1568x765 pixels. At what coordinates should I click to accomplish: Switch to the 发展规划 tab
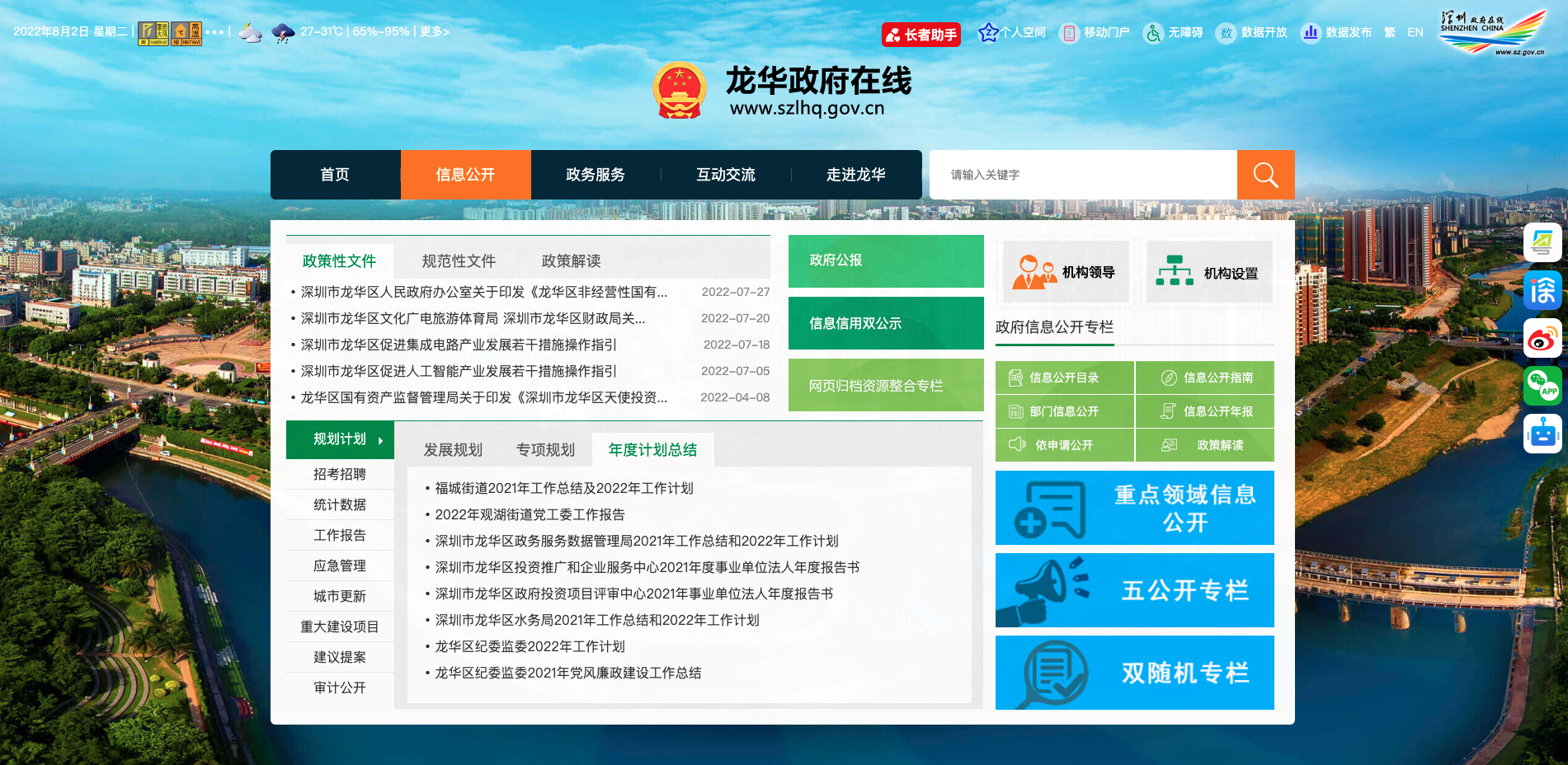pos(453,450)
